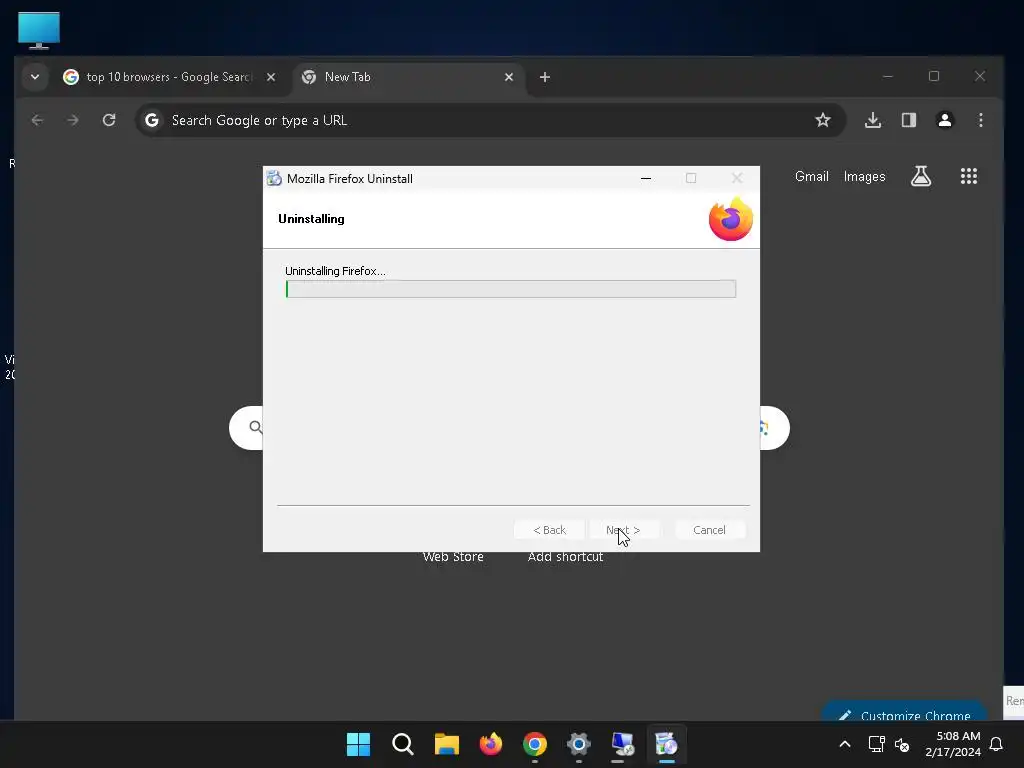Go back in Chrome
Image resolution: width=1024 pixels, height=768 pixels.
[x=37, y=120]
